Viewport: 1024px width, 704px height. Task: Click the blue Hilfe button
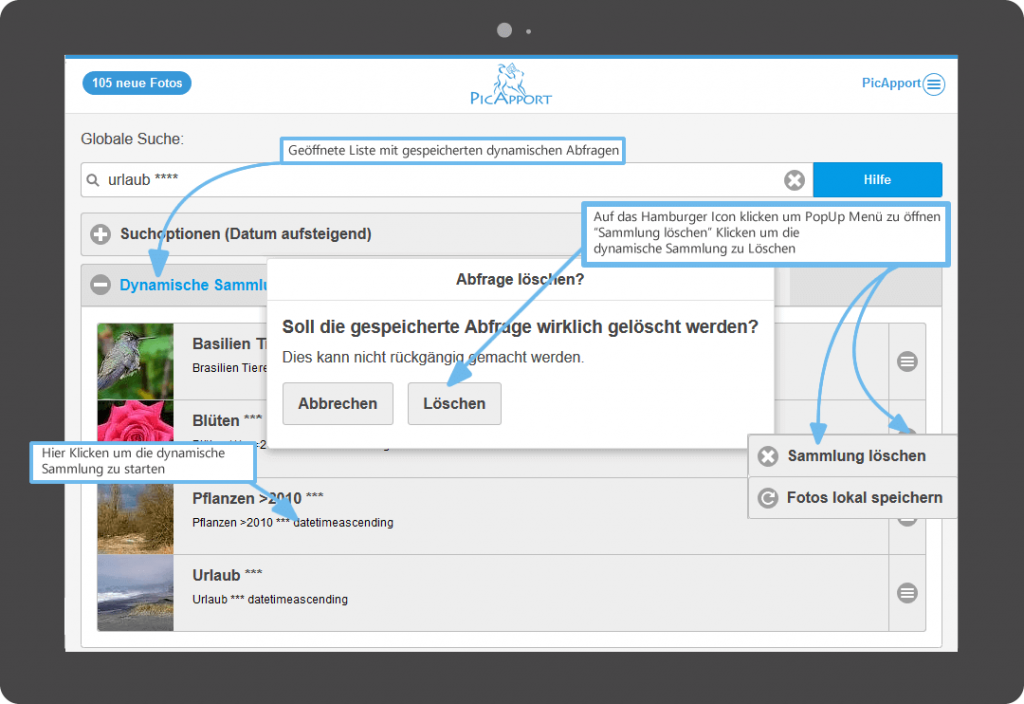(x=877, y=180)
